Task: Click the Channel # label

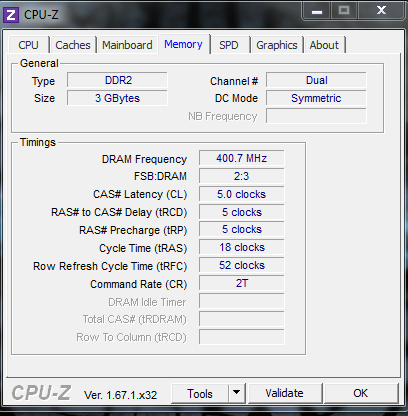Action: pyautogui.click(x=234, y=81)
